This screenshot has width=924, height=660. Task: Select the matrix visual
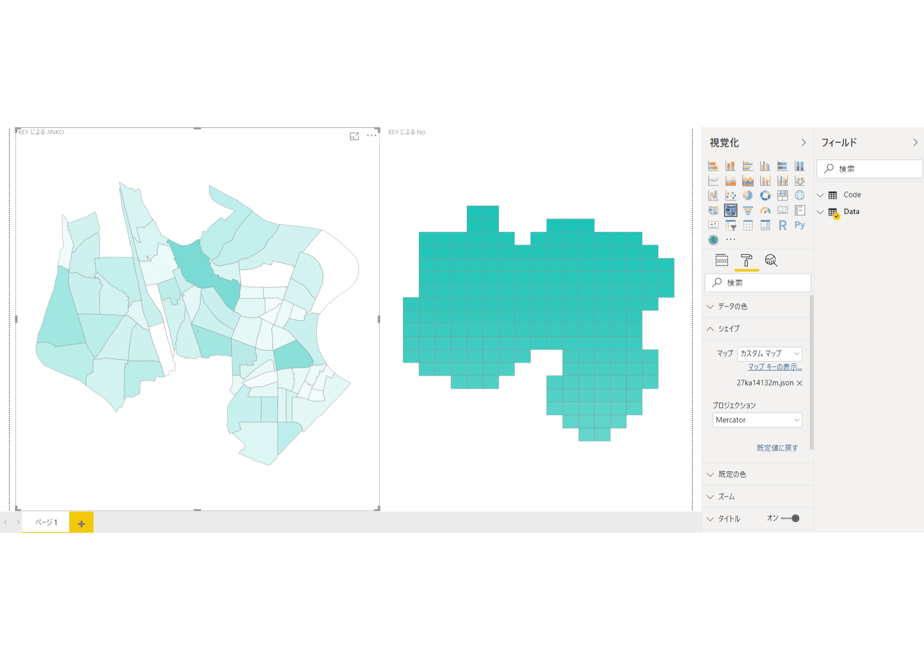click(x=765, y=225)
